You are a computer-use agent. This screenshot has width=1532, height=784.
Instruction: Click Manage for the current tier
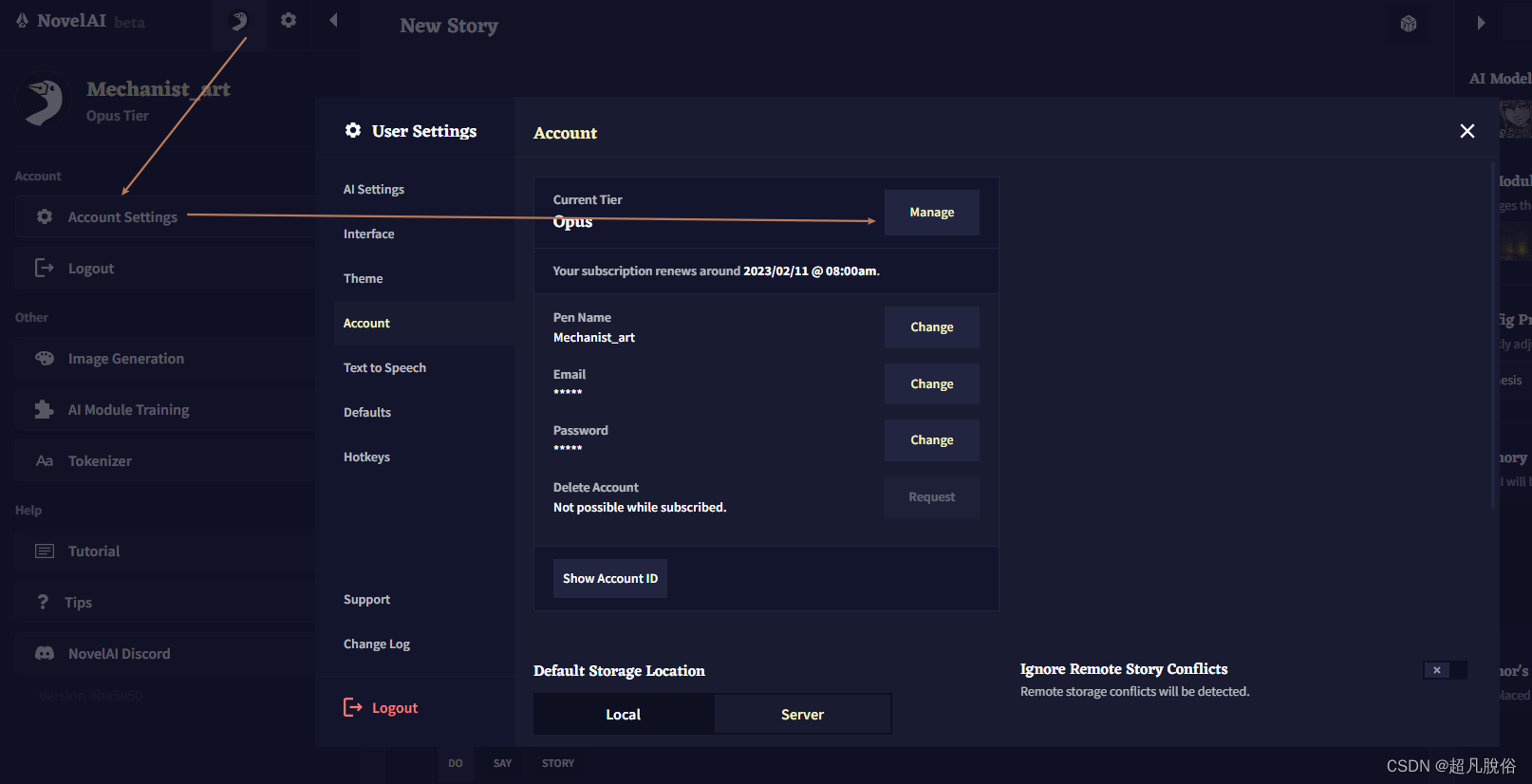932,213
